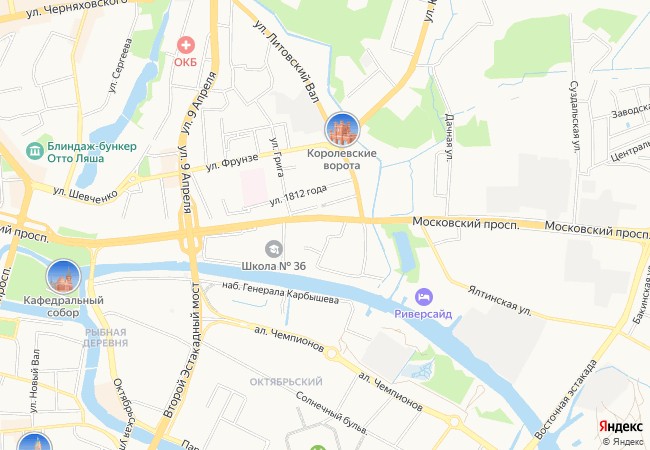Viewport: 650px width, 450px height.
Task: Click the partial landmark marker at bottom-left corner
Action: pyautogui.click(x=35, y=442)
